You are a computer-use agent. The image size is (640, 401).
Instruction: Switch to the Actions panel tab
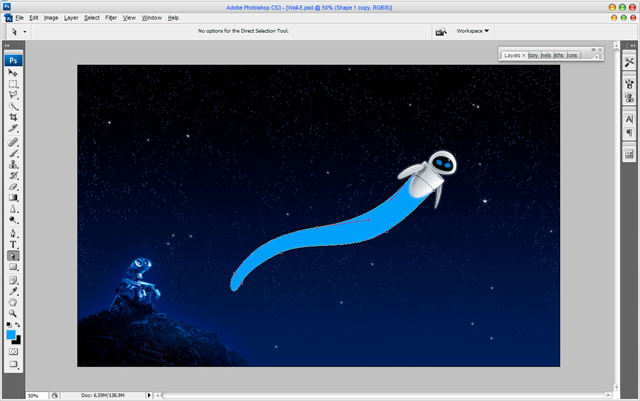572,55
